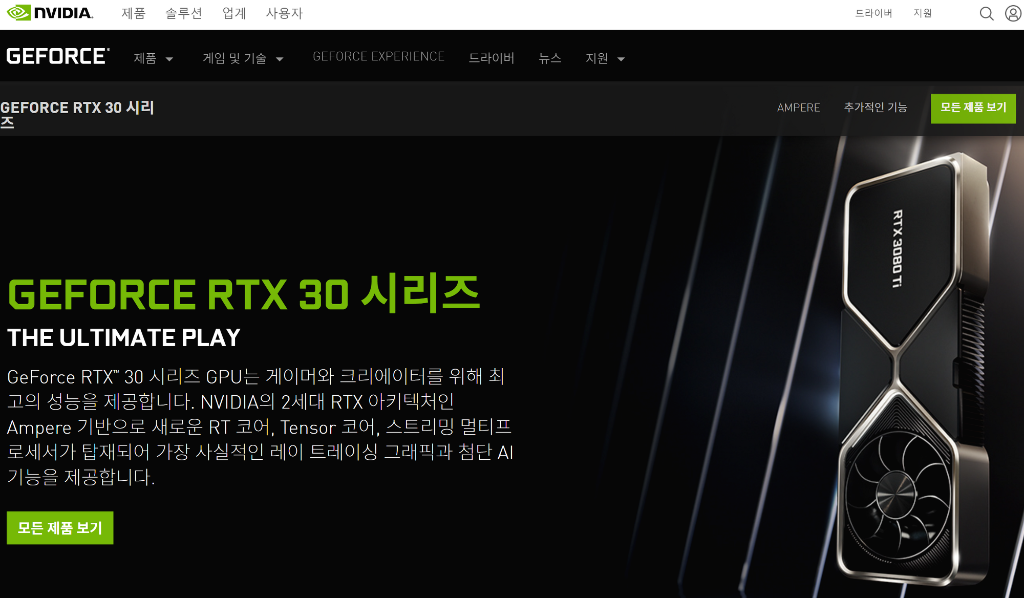Click 모든 제품 보기 button in sub-header

tap(973, 108)
